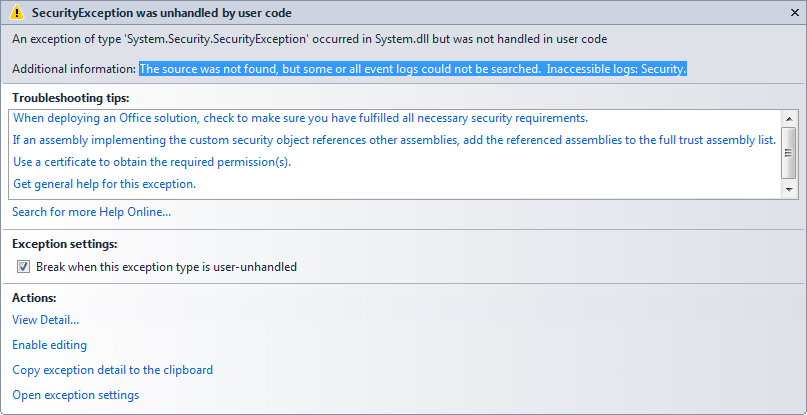Click the Enable editing action

coord(49,345)
